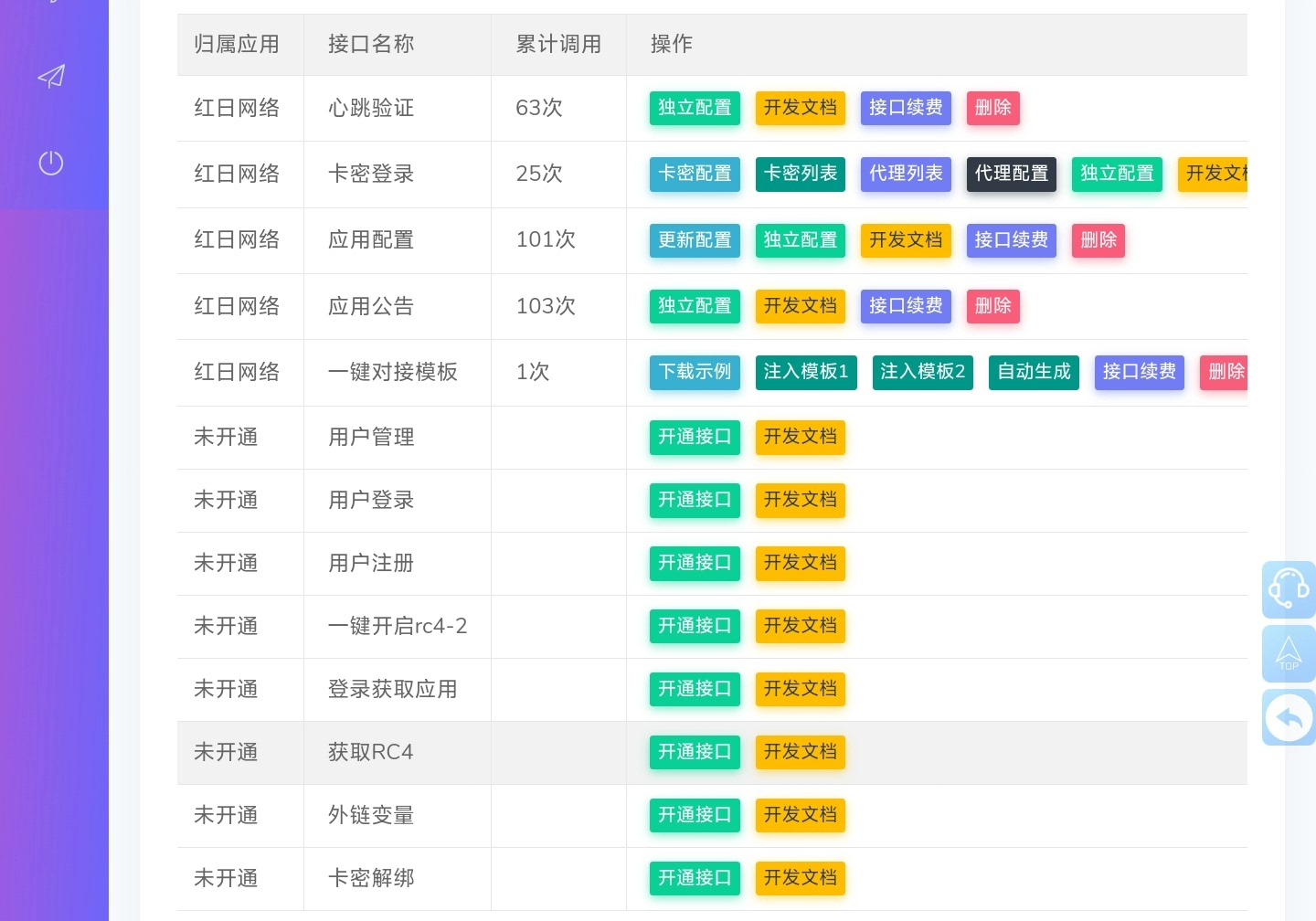The image size is (1316, 921).
Task: Click 删除 in 一键对接模板 row
Action: click(x=1225, y=372)
